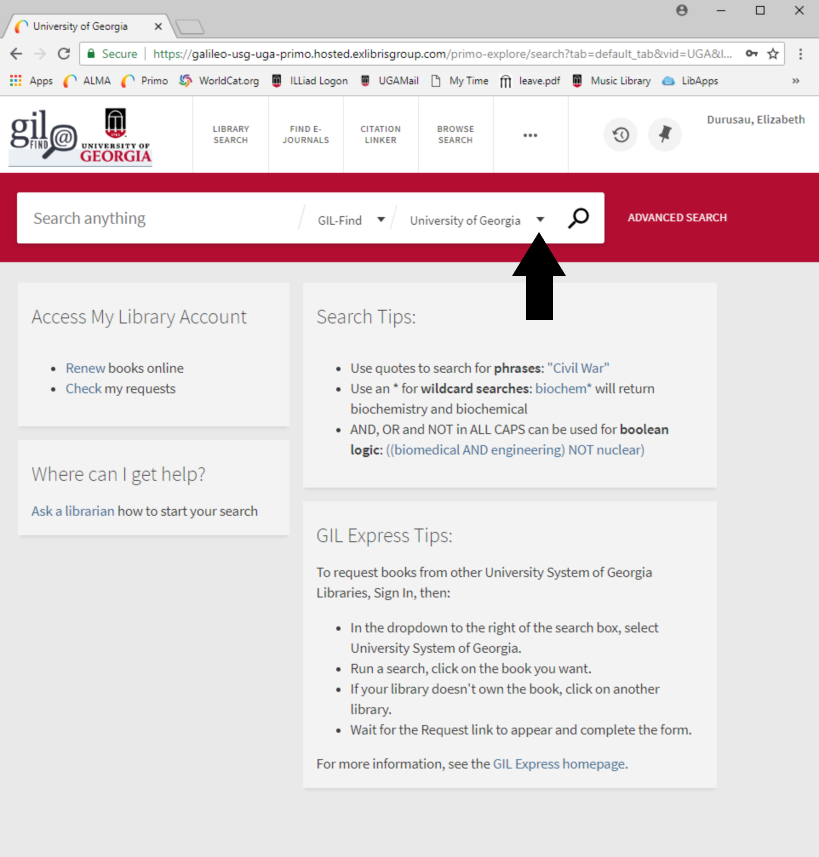Click the Ask a librarian link
819x857 pixels.
tap(72, 511)
